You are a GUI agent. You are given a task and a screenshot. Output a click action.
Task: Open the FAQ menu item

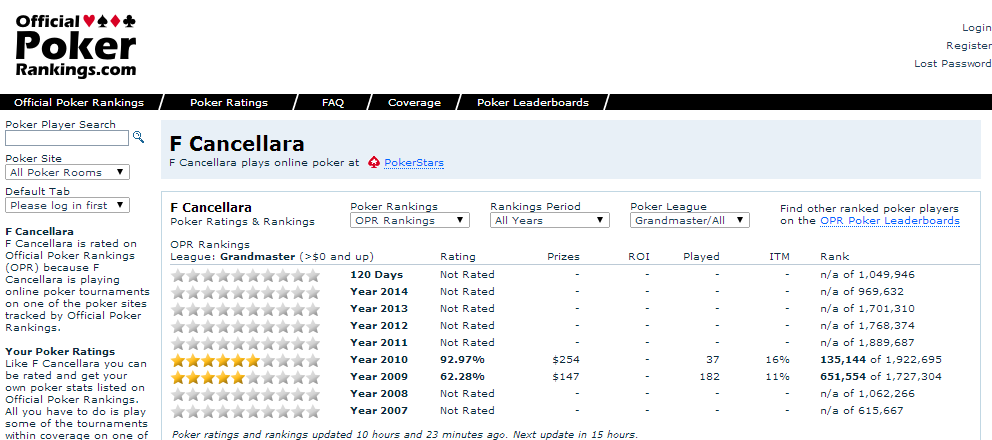333,103
